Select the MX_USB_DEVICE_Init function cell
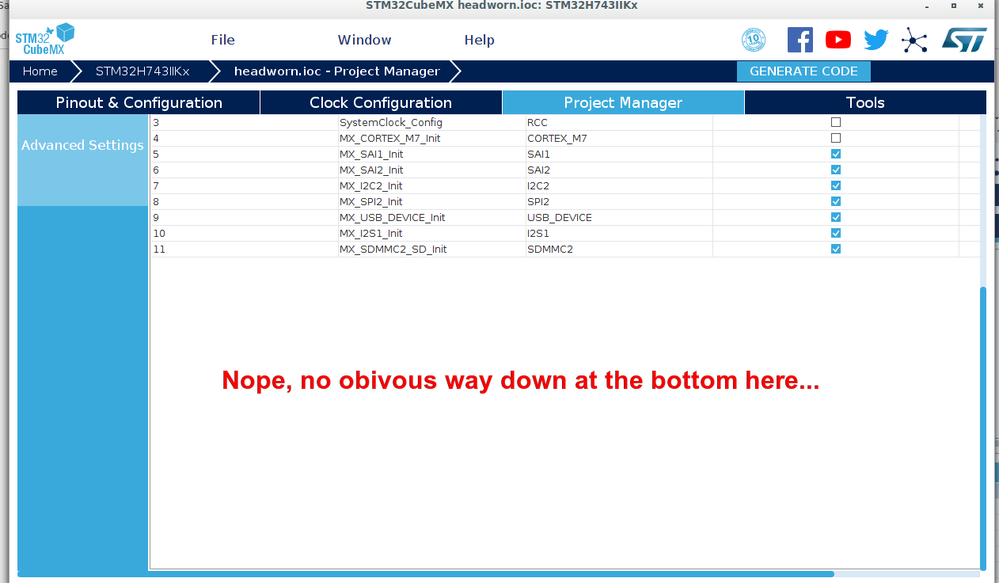 (432, 217)
